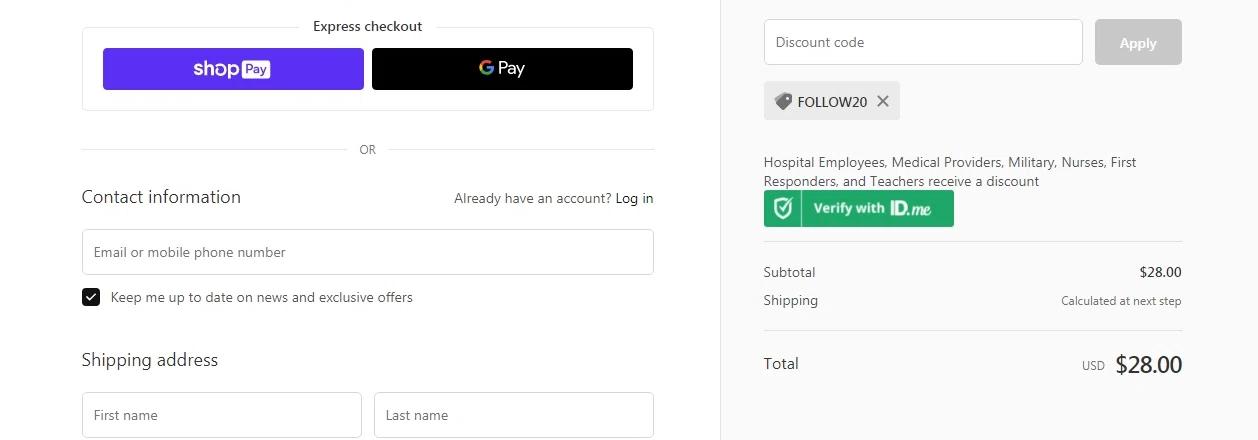Click the Log in link

634,198
